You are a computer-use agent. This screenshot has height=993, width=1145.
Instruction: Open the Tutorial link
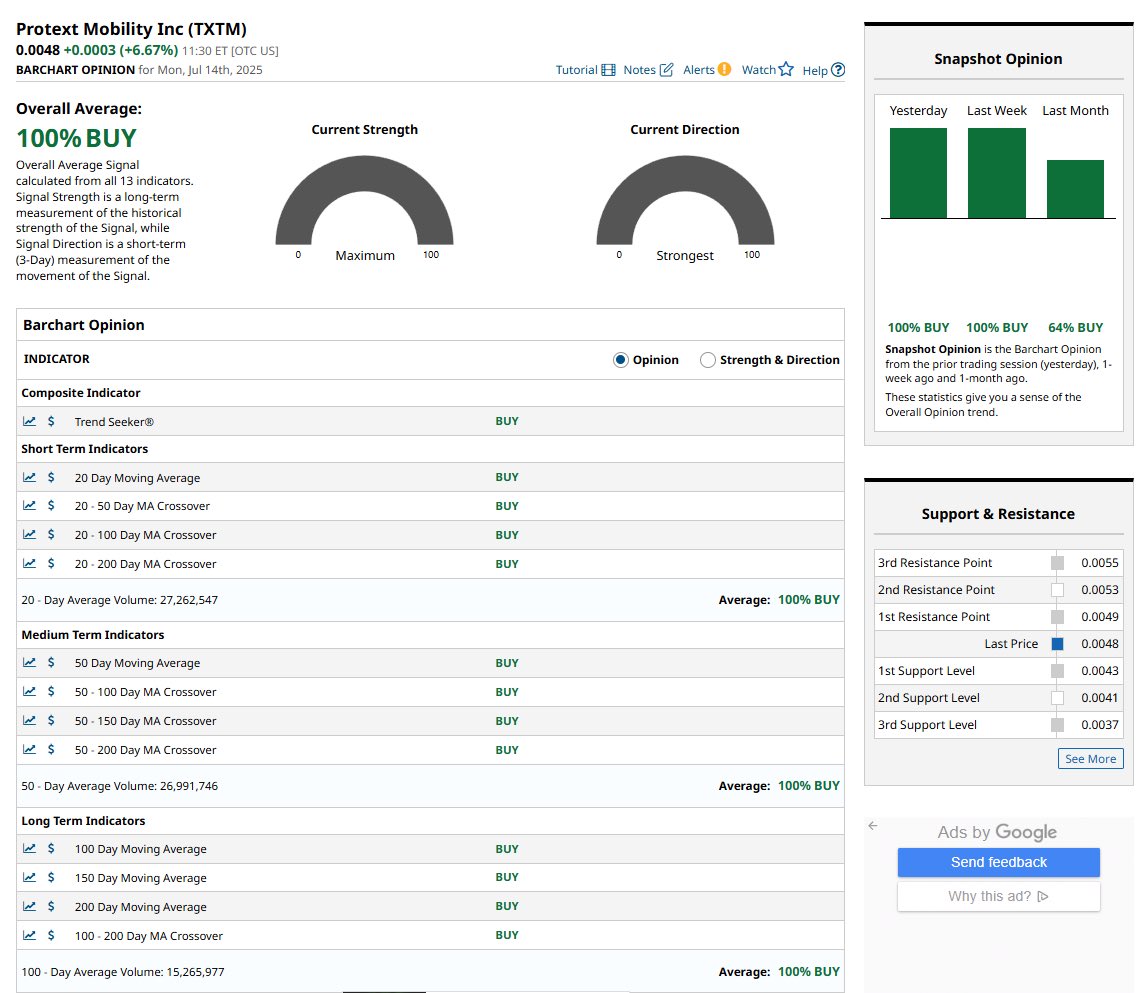point(576,70)
